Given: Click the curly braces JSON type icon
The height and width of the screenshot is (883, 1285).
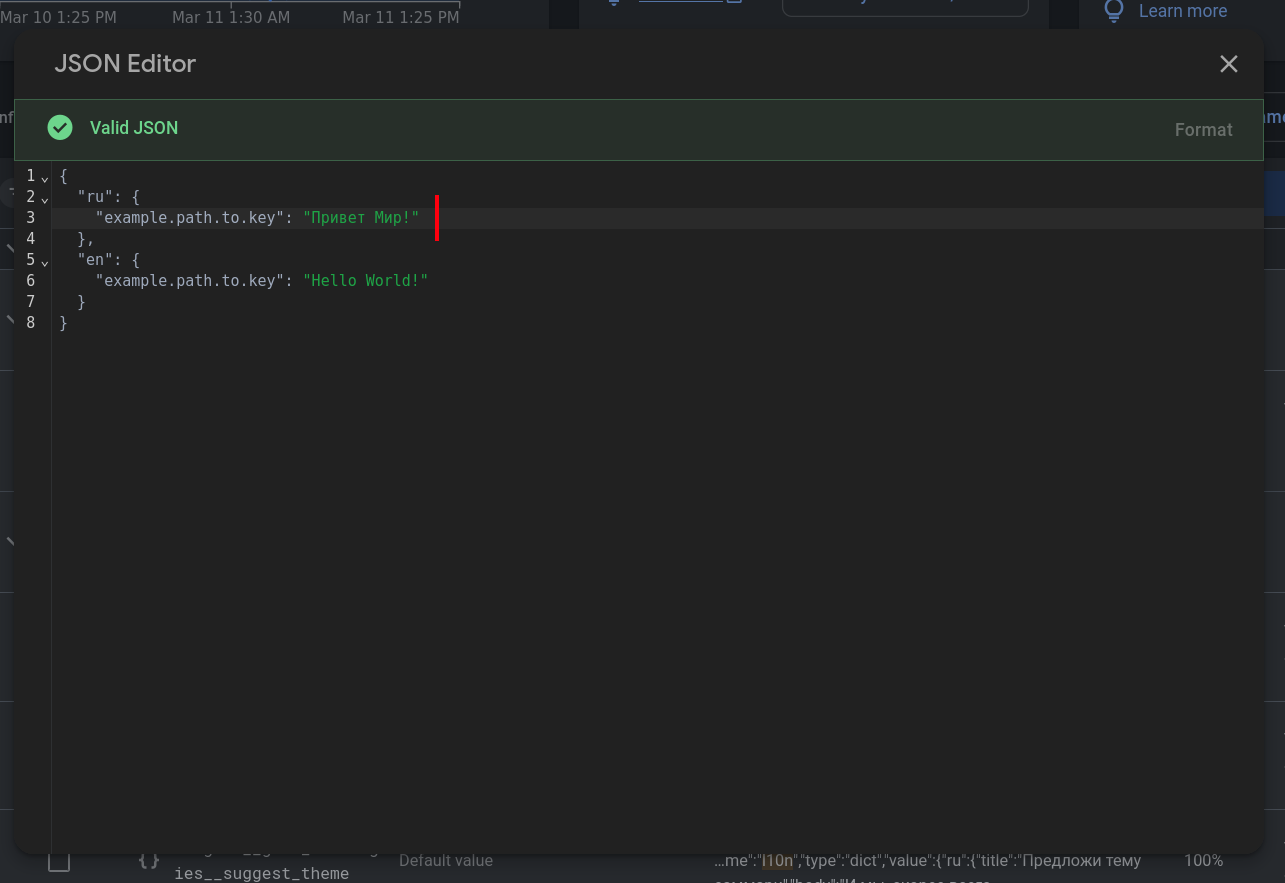Looking at the screenshot, I should [148, 860].
